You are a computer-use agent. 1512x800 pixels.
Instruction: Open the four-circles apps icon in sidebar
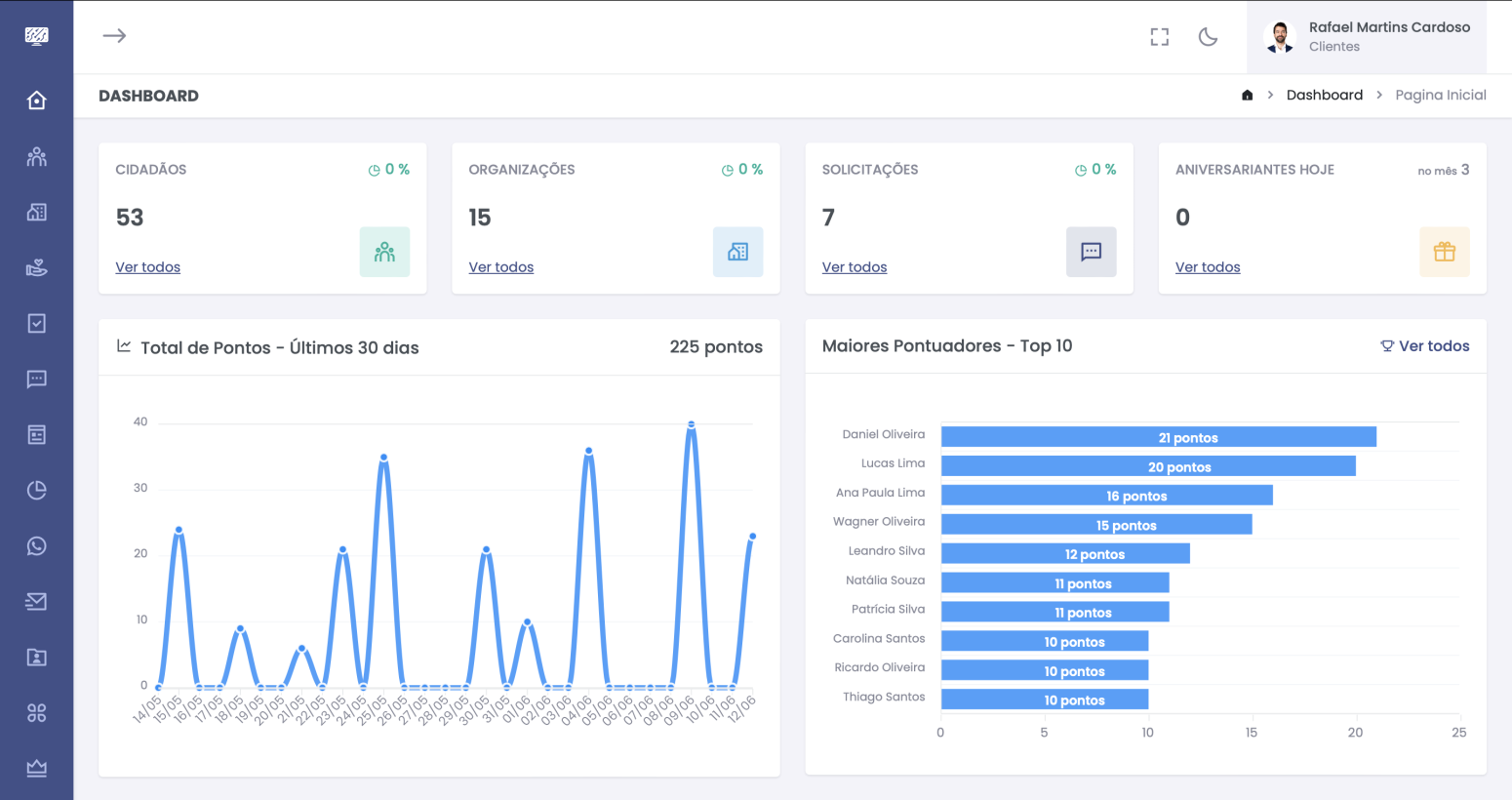[x=36, y=713]
